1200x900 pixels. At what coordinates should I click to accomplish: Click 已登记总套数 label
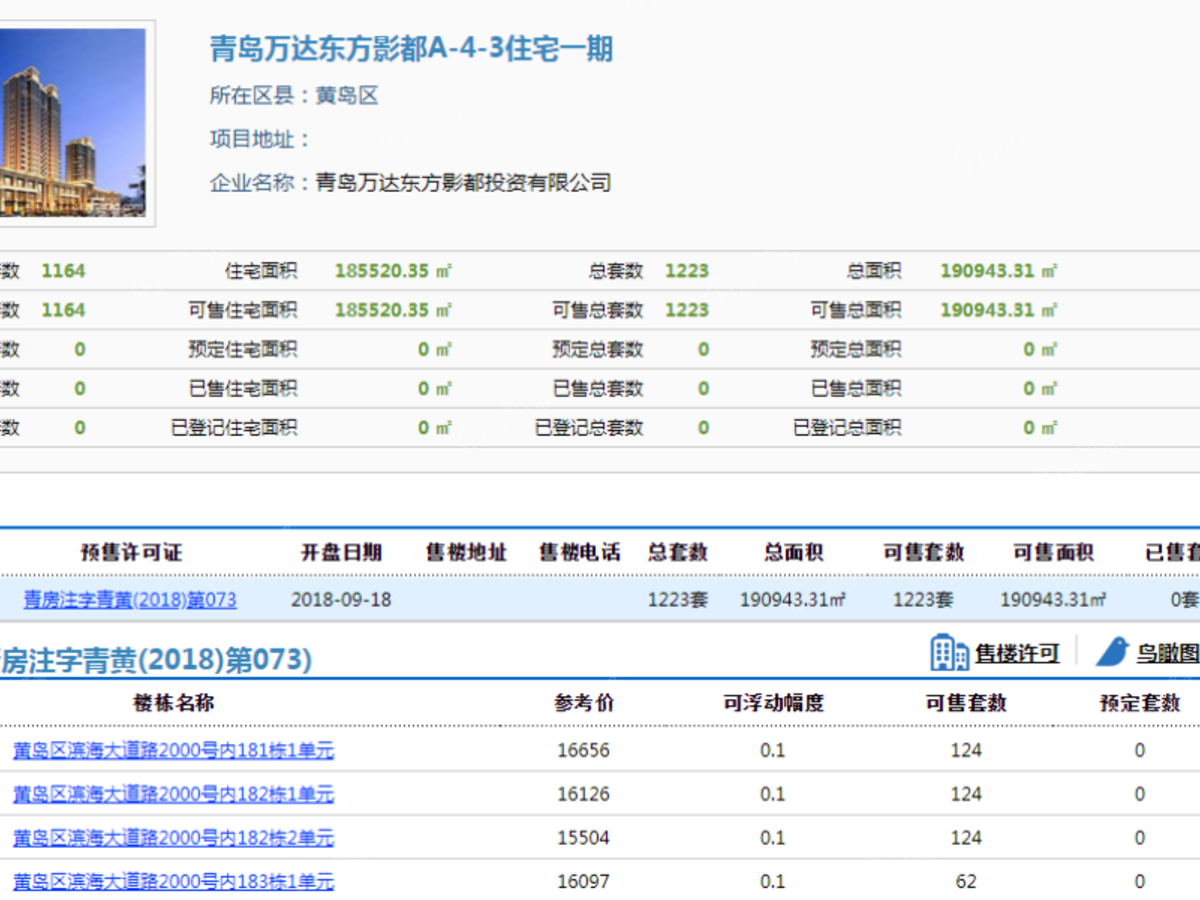pos(588,428)
